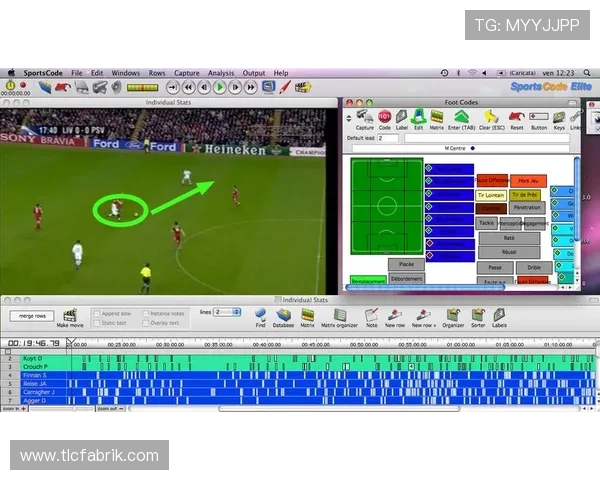Enable the Append slow checkbox
Screen dimensions: 600x480
[x=97, y=313]
